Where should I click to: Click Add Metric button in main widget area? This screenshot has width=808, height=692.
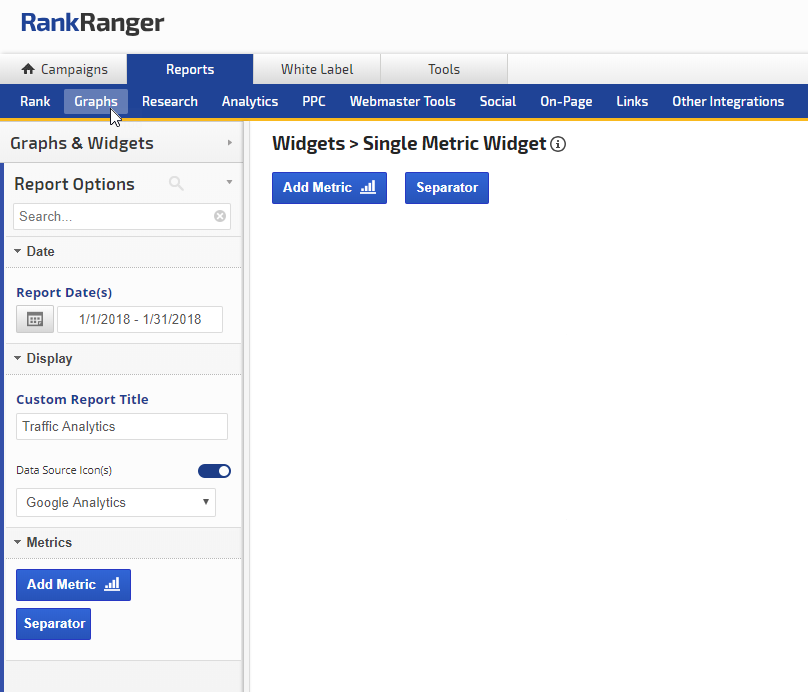click(329, 187)
